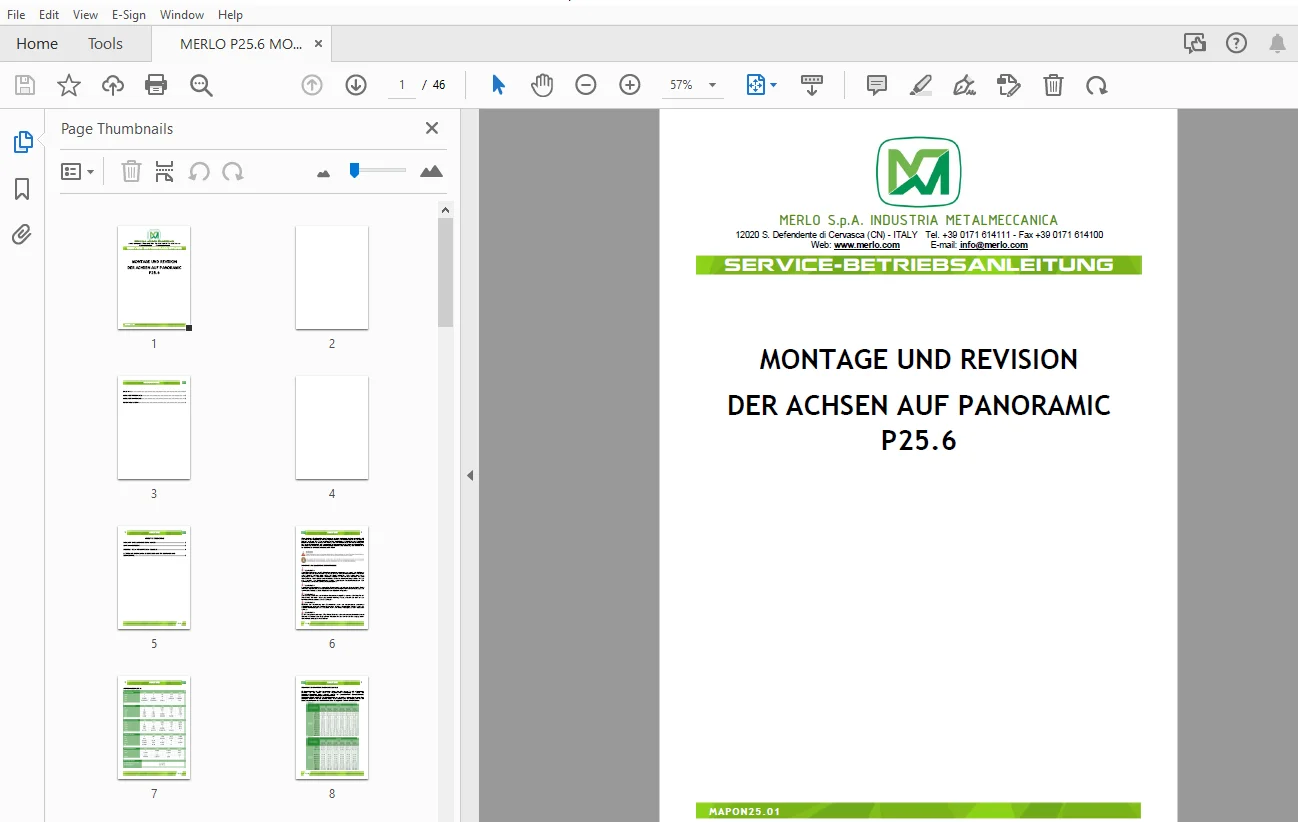Image resolution: width=1298 pixels, height=822 pixels.
Task: Open the Find text magnifier tool
Action: pyautogui.click(x=201, y=85)
